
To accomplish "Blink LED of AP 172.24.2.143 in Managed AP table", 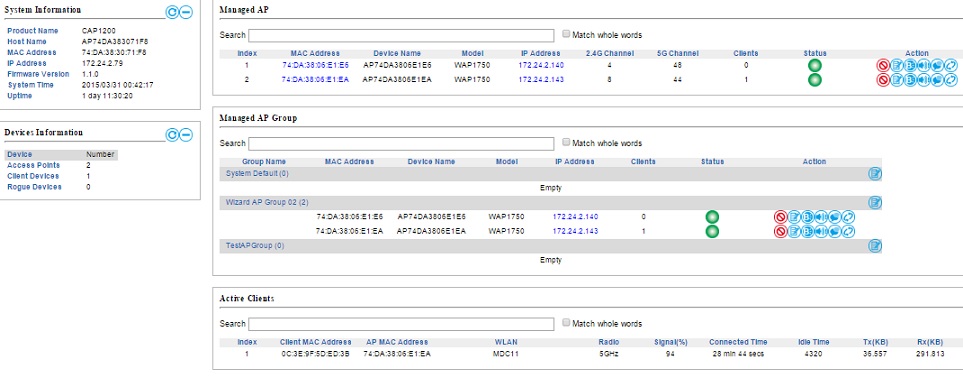I will (x=910, y=79).
